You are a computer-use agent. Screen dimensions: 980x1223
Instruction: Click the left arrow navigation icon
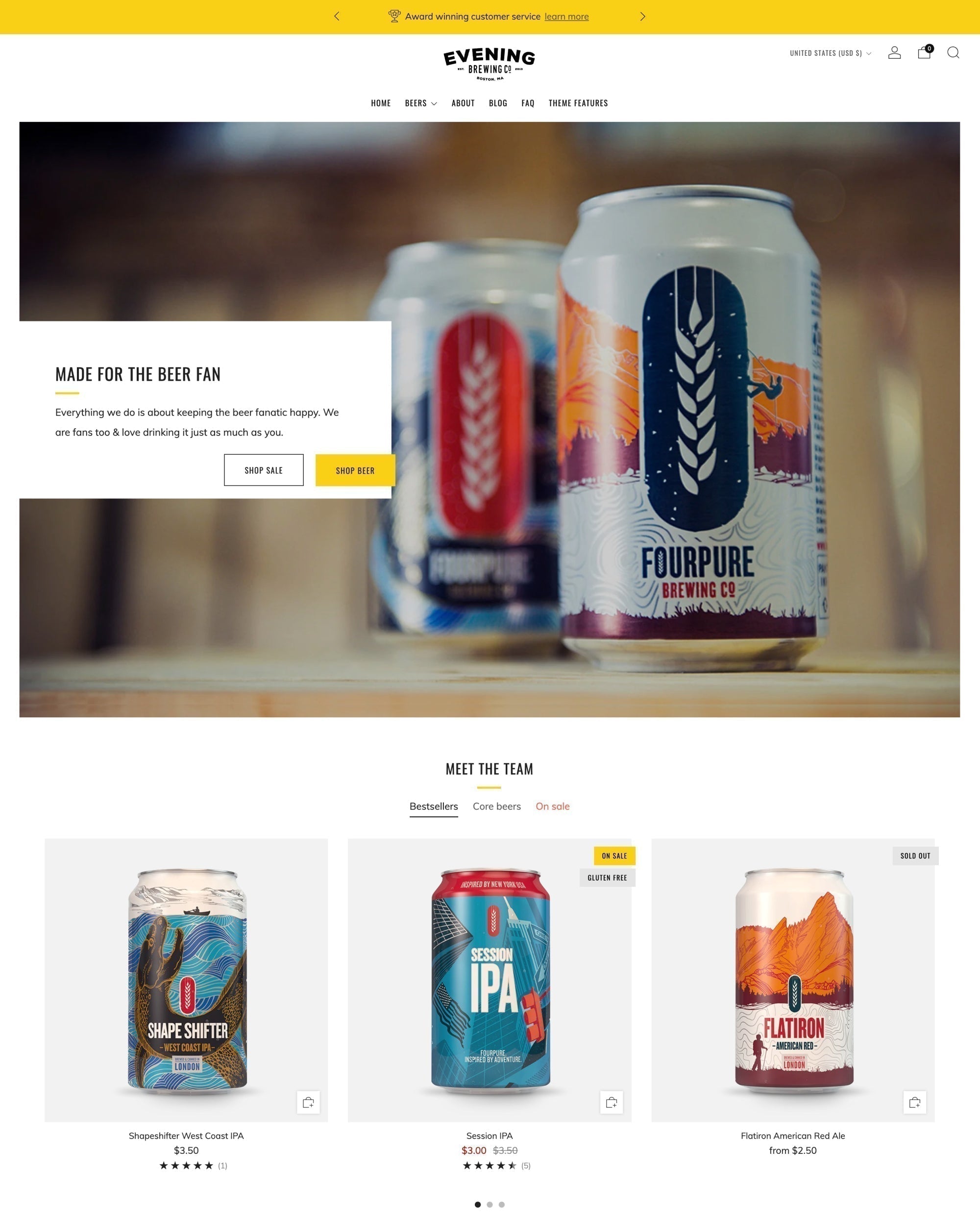click(338, 16)
